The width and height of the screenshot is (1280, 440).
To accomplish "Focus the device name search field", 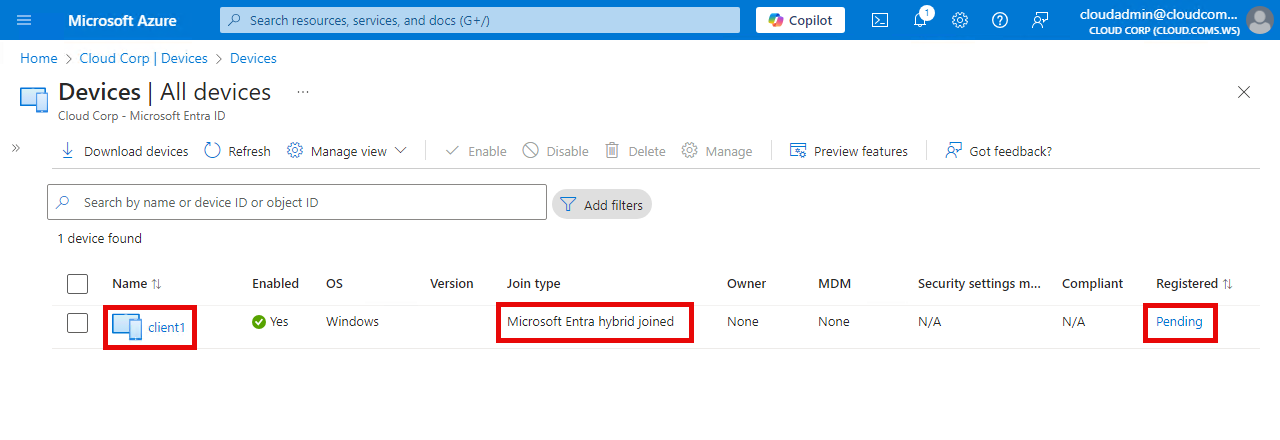I will point(297,202).
